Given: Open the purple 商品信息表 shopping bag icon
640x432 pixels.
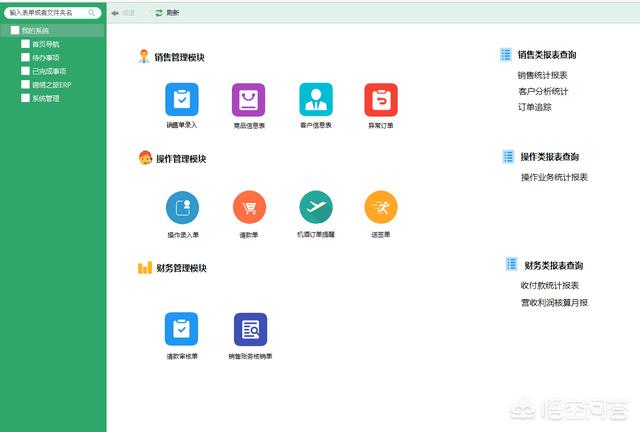Looking at the screenshot, I should tap(249, 100).
